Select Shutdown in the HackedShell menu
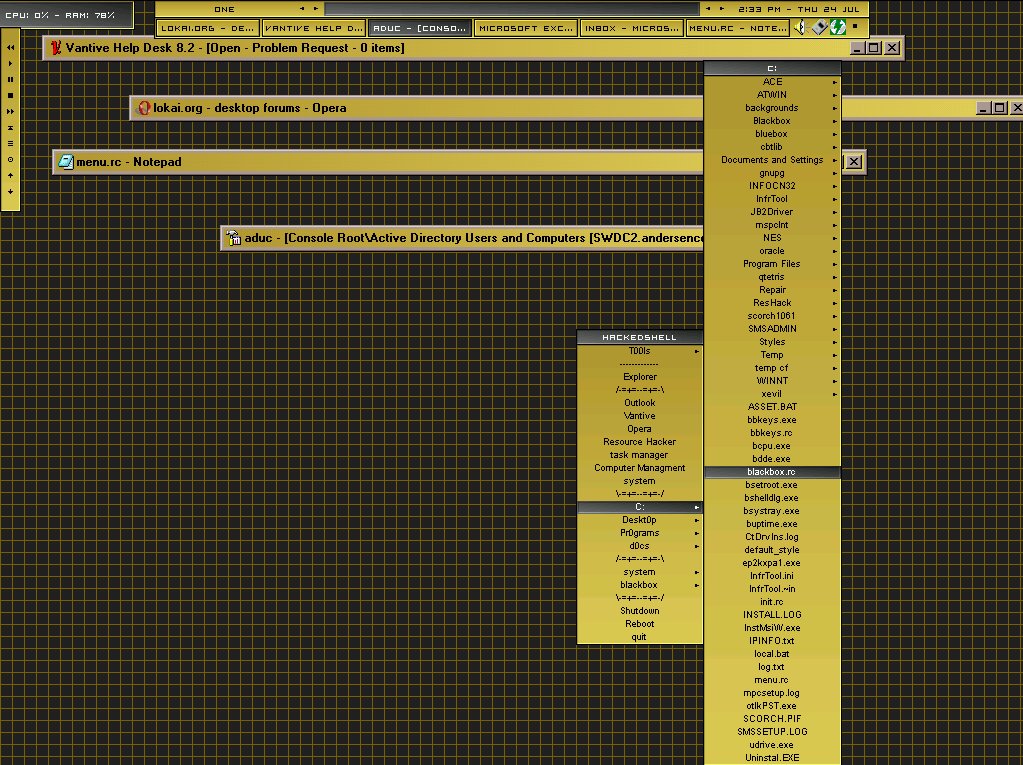Viewport: 1023px width, 765px height. point(639,611)
